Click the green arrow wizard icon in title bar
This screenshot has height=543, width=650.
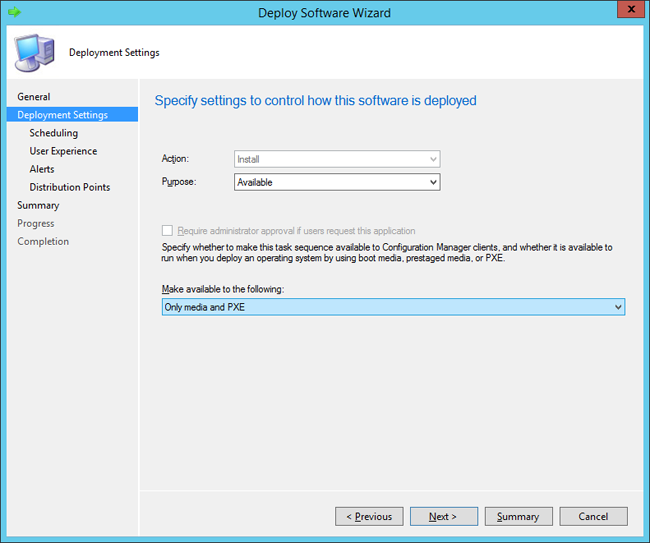coord(14,12)
